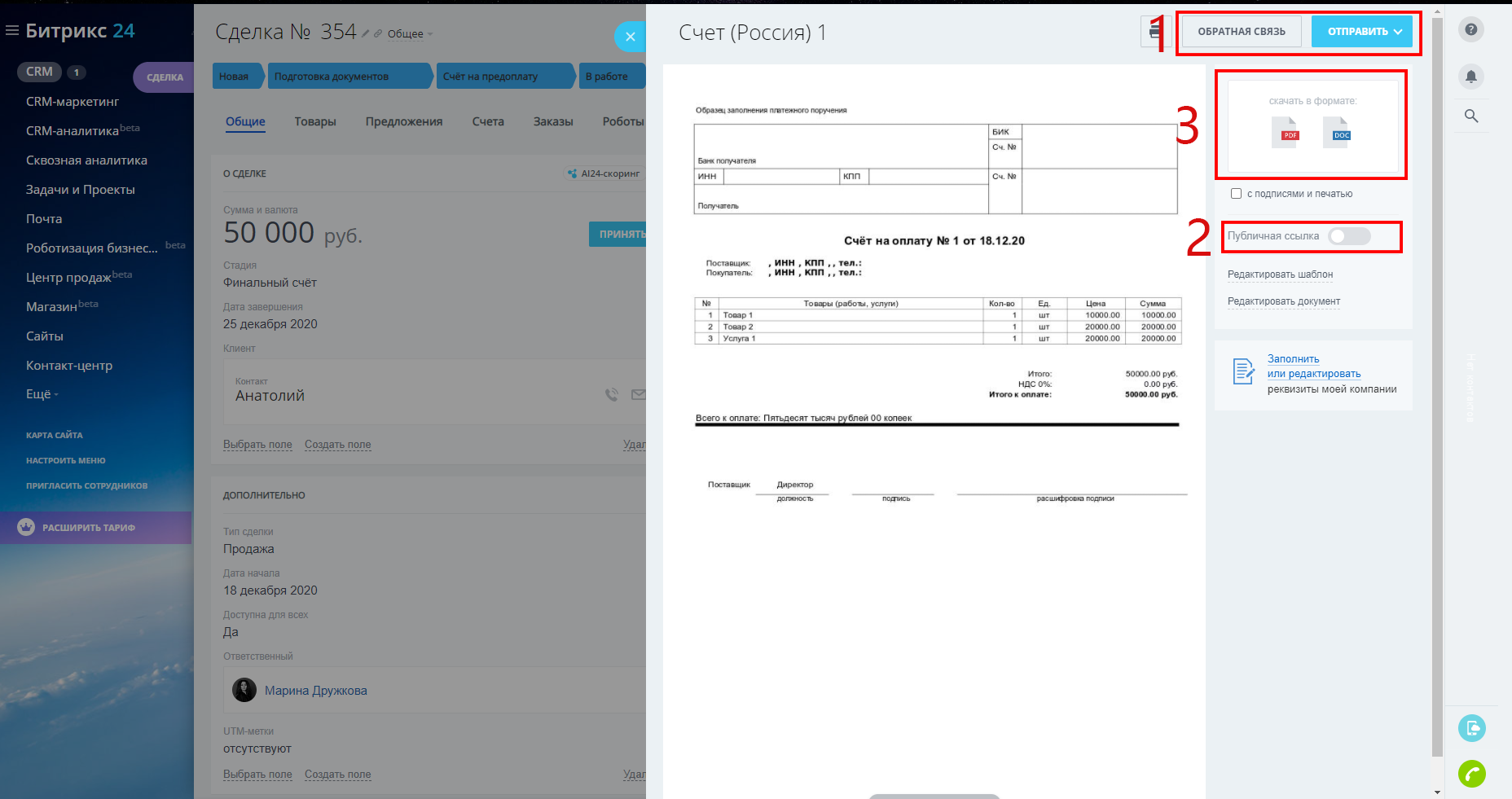Close the document slider with the blue X
The image size is (1512, 799).
(x=630, y=37)
